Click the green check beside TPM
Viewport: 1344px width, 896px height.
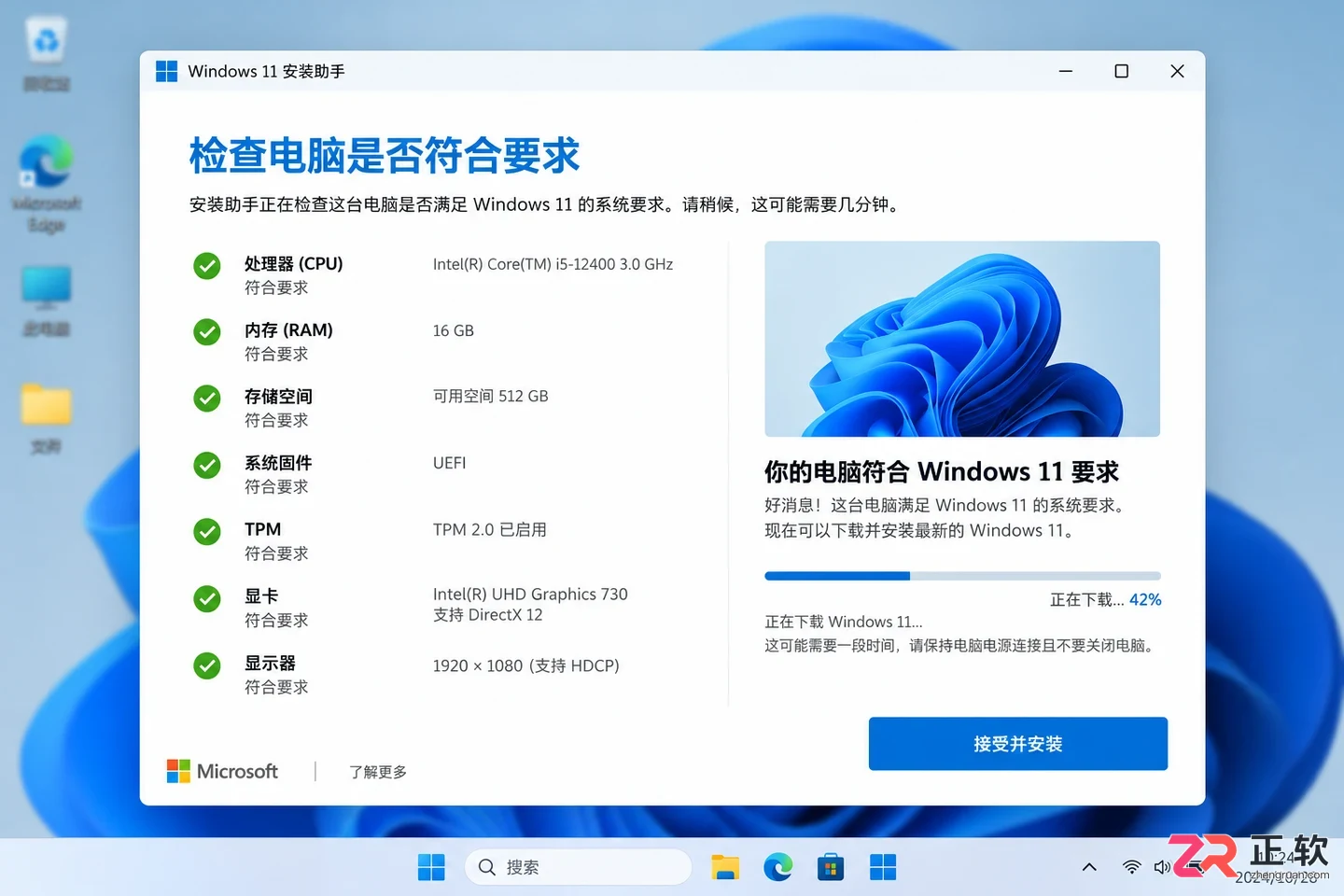[206, 532]
